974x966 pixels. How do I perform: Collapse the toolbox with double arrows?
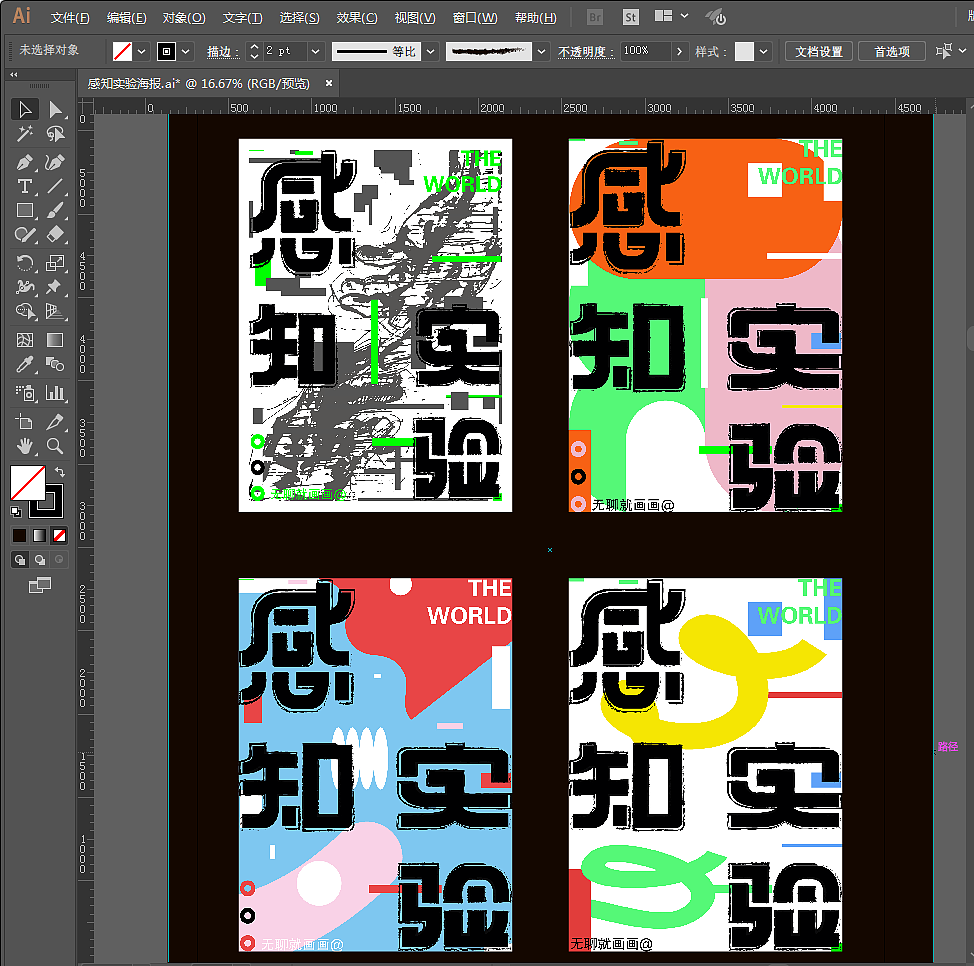click(x=14, y=75)
